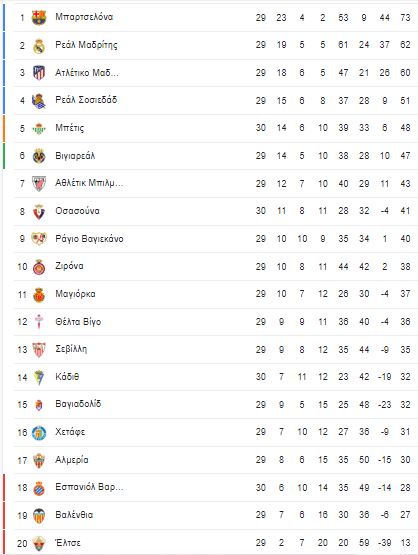Click the Osasuna crest icon
Image resolution: width=418 pixels, height=555 pixels.
[x=39, y=211]
